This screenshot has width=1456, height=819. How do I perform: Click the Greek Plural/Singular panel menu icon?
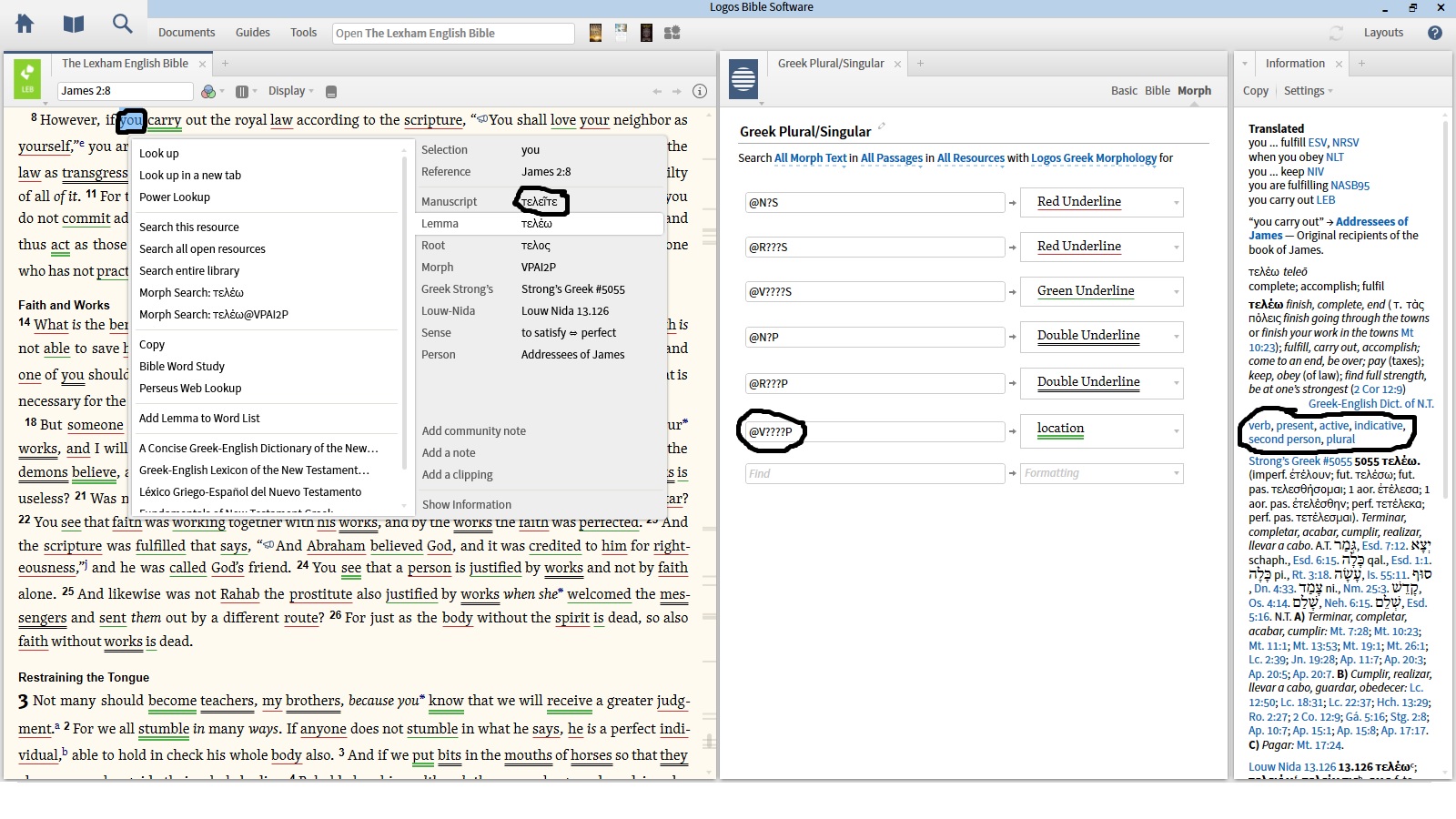tap(743, 78)
